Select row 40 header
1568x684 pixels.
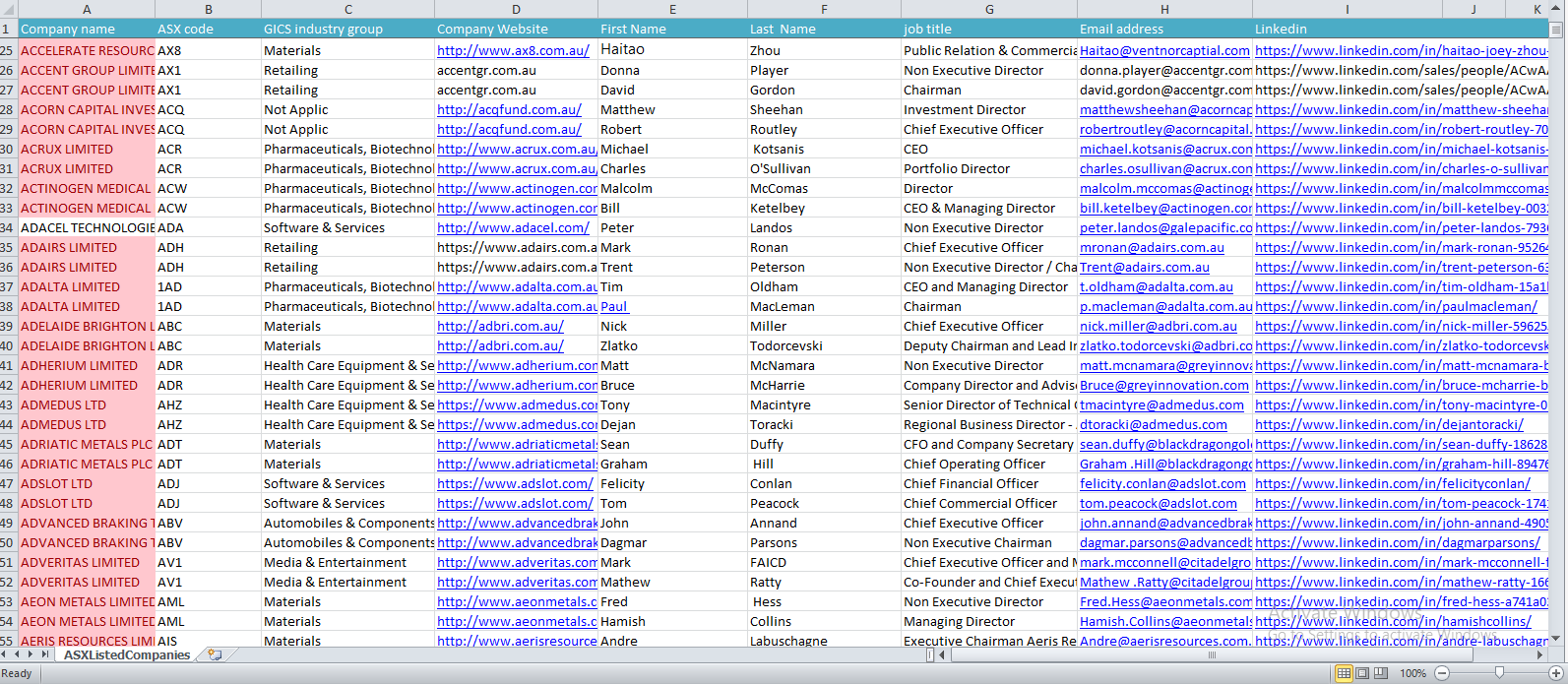(x=8, y=345)
